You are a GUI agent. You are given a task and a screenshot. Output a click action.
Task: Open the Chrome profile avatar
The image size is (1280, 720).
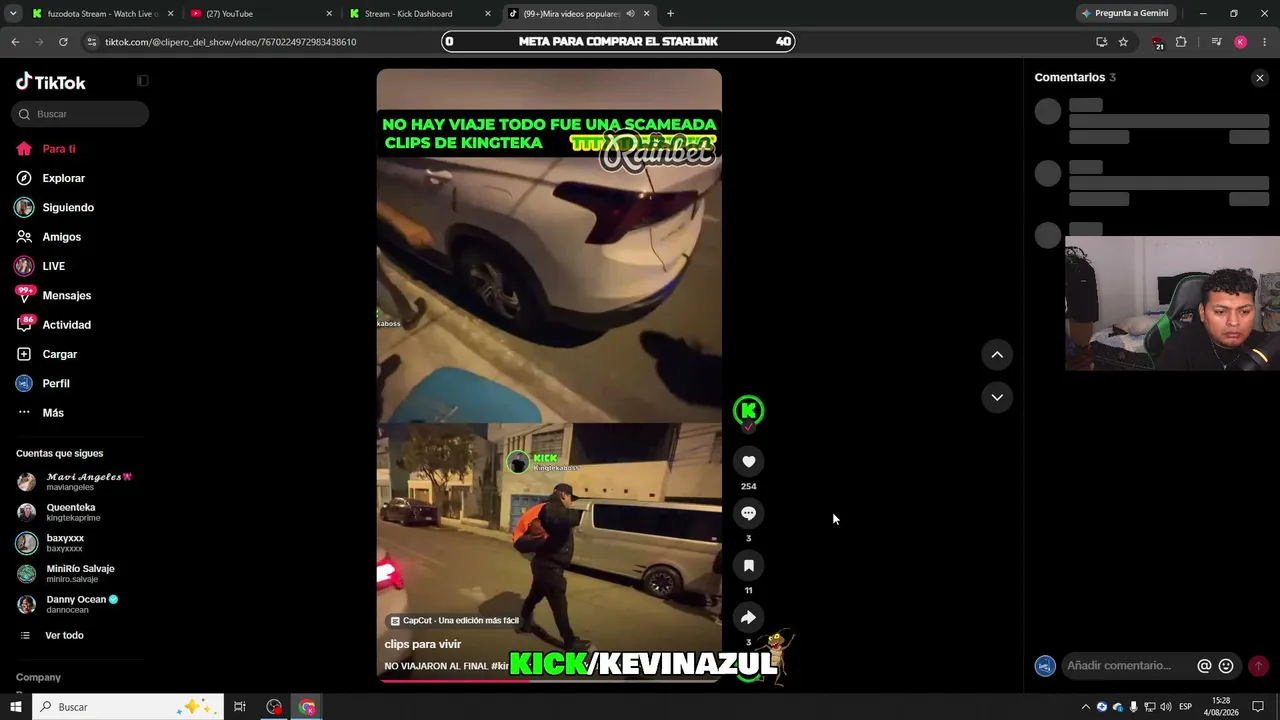[1240, 42]
